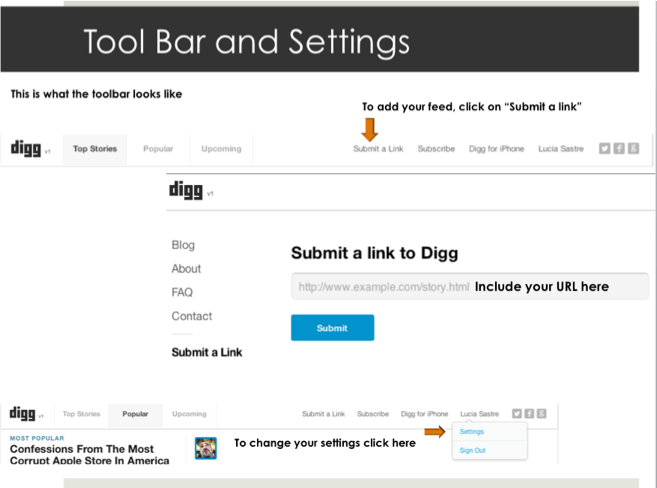
Task: Open the Confessions Apple Store story headline
Action: pos(89,454)
